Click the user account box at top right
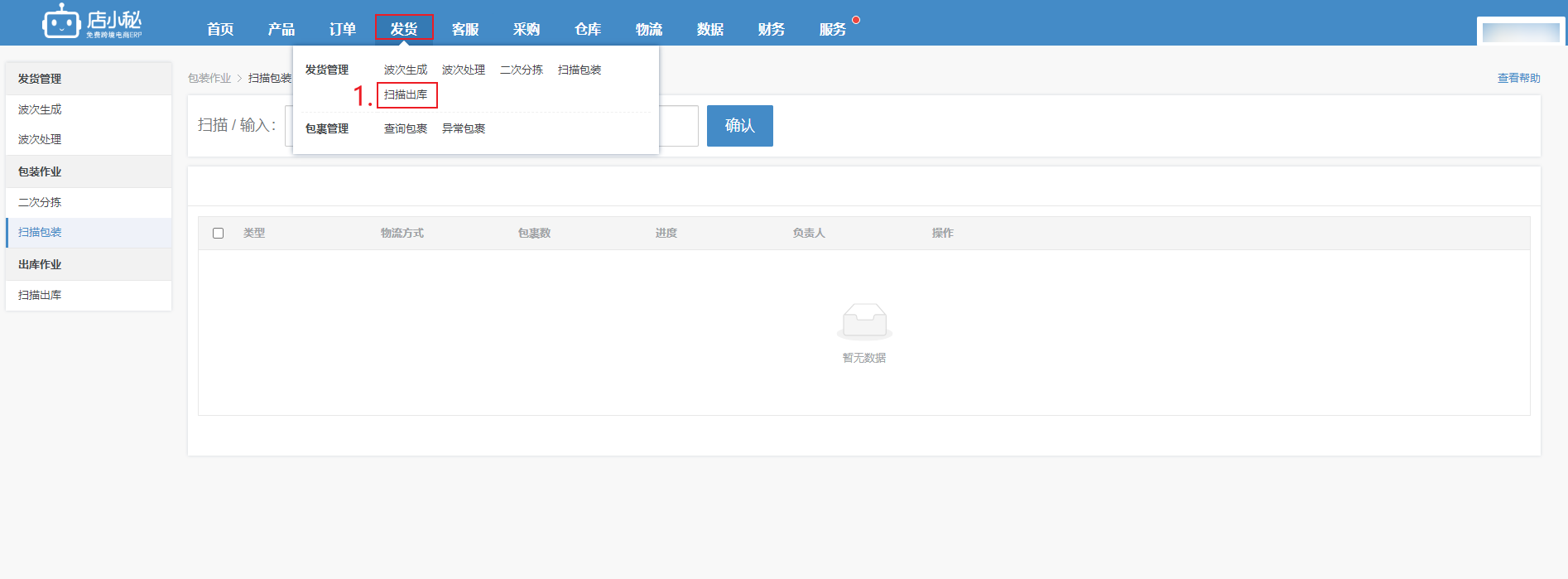The height and width of the screenshot is (579, 1568). tap(1521, 32)
